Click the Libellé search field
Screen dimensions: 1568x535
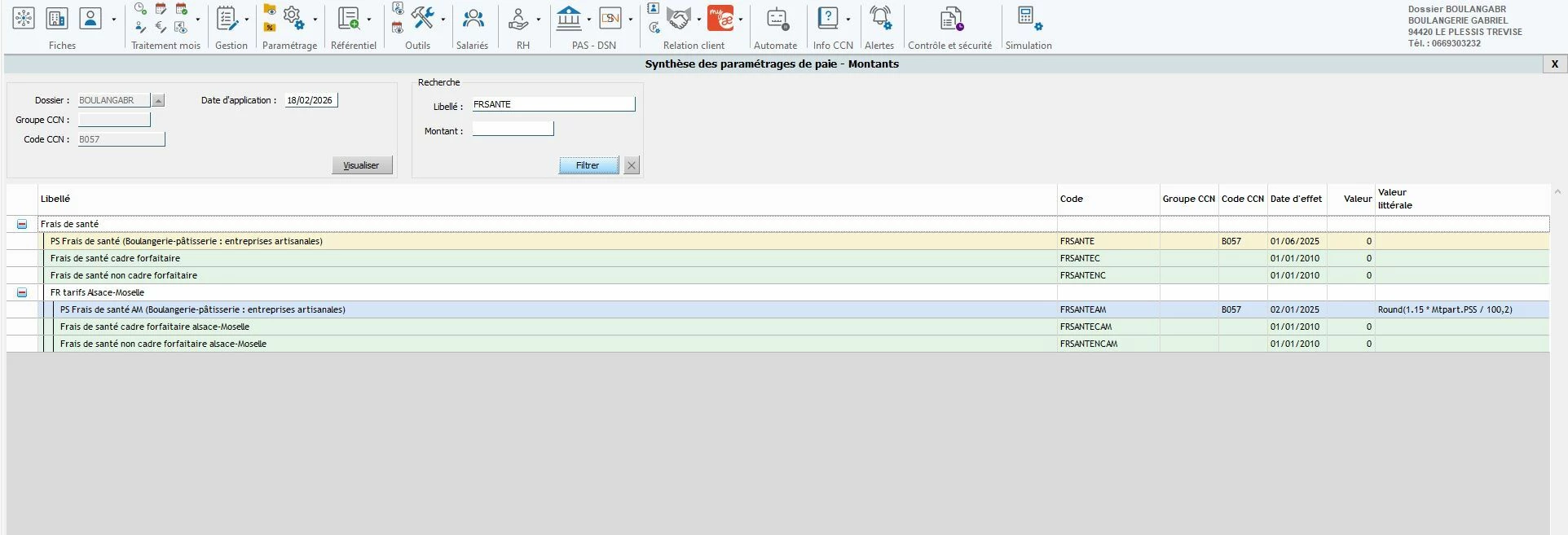coord(553,104)
